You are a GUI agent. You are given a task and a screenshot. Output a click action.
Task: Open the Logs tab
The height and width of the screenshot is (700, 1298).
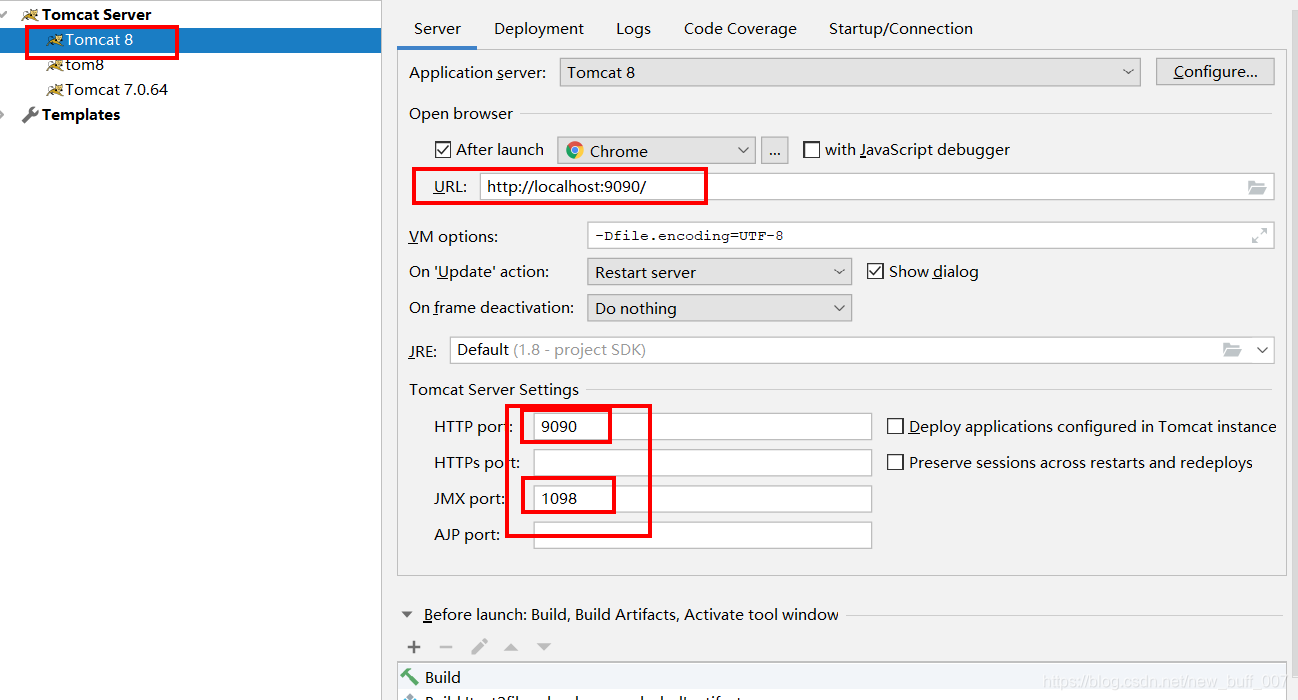point(633,28)
